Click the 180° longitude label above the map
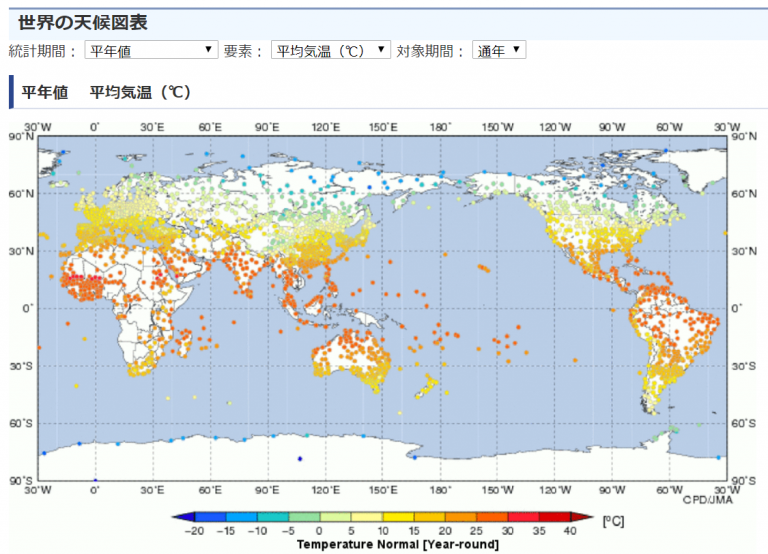 [x=440, y=127]
